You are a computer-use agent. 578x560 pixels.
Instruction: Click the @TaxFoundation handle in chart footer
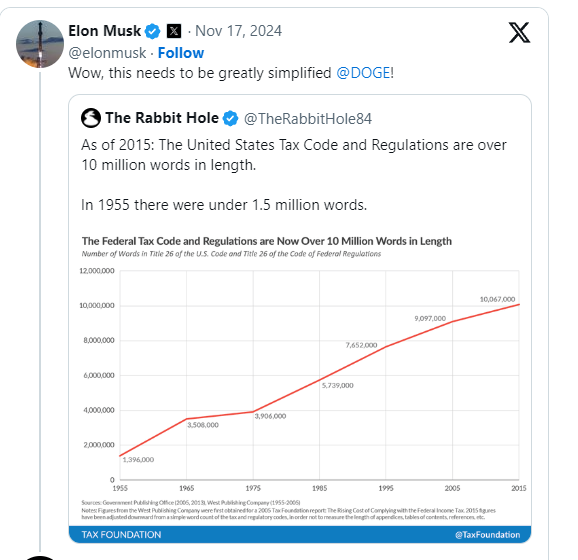[487, 535]
